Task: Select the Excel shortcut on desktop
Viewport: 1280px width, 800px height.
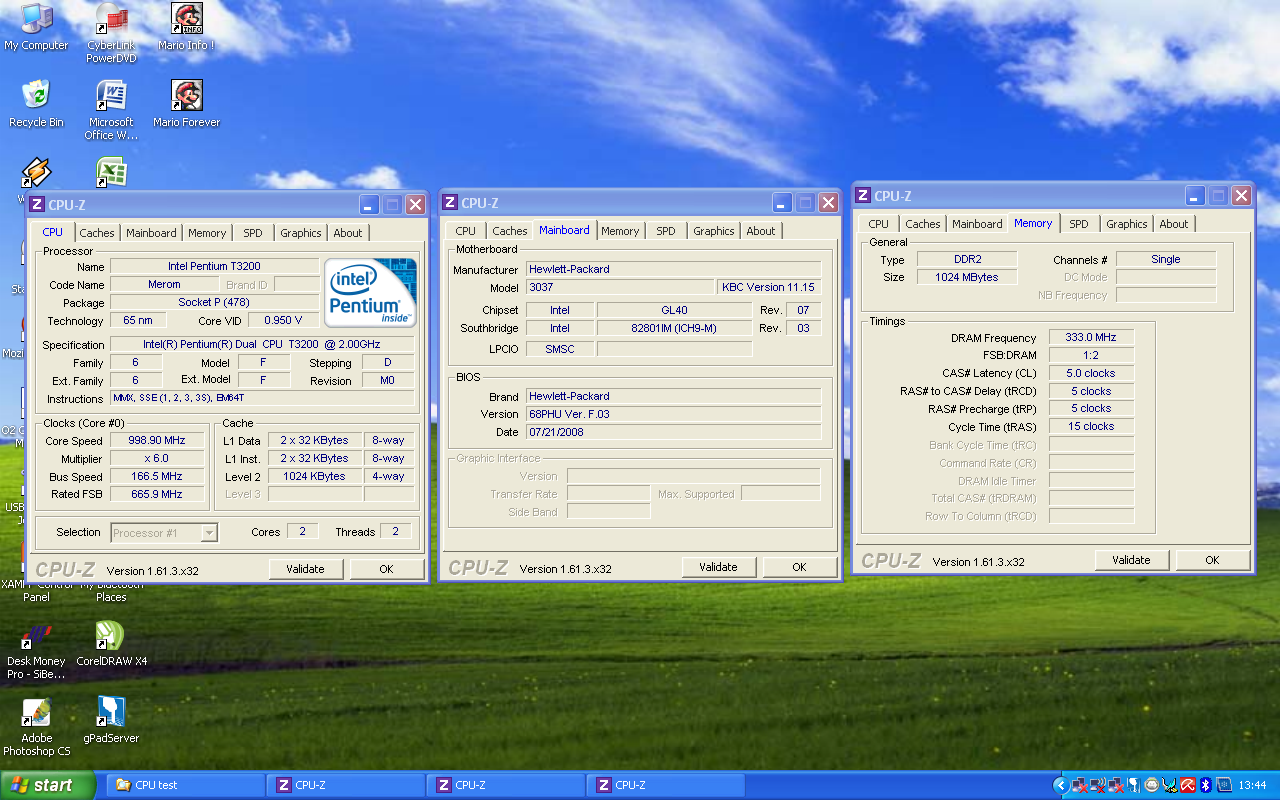Action: point(111,172)
